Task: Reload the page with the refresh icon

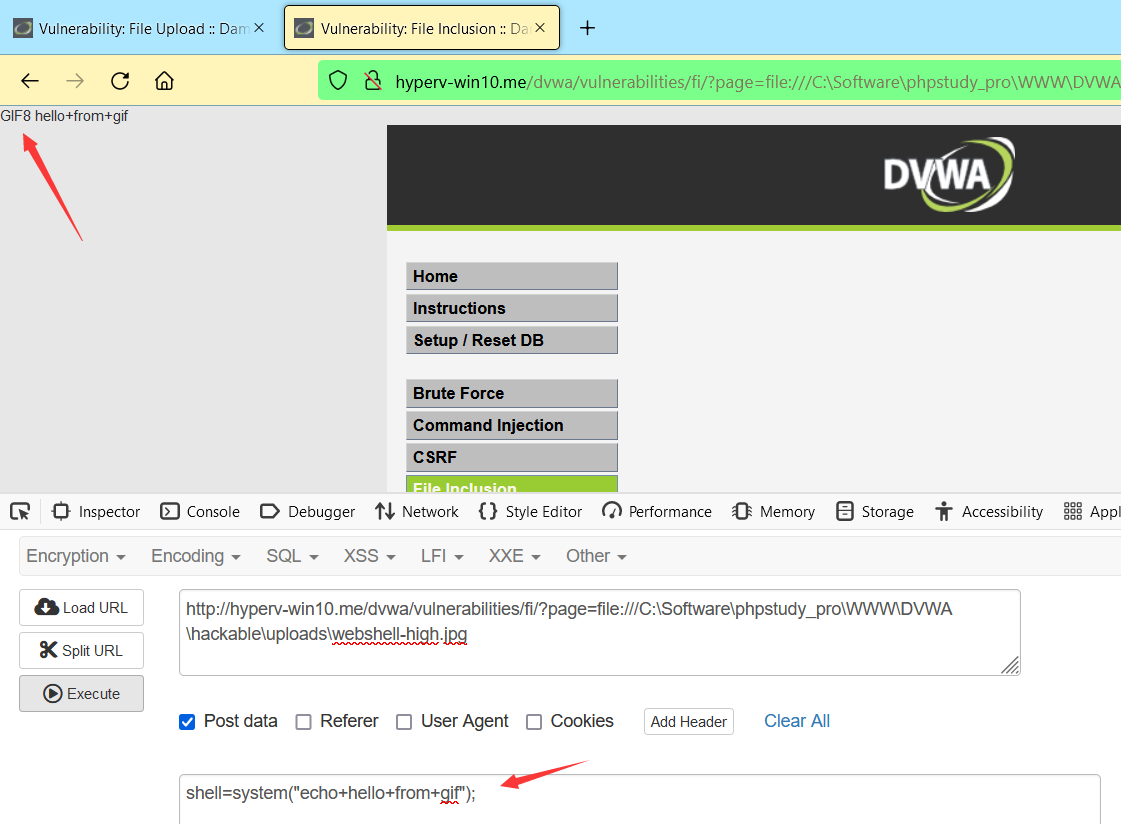Action: [x=120, y=81]
